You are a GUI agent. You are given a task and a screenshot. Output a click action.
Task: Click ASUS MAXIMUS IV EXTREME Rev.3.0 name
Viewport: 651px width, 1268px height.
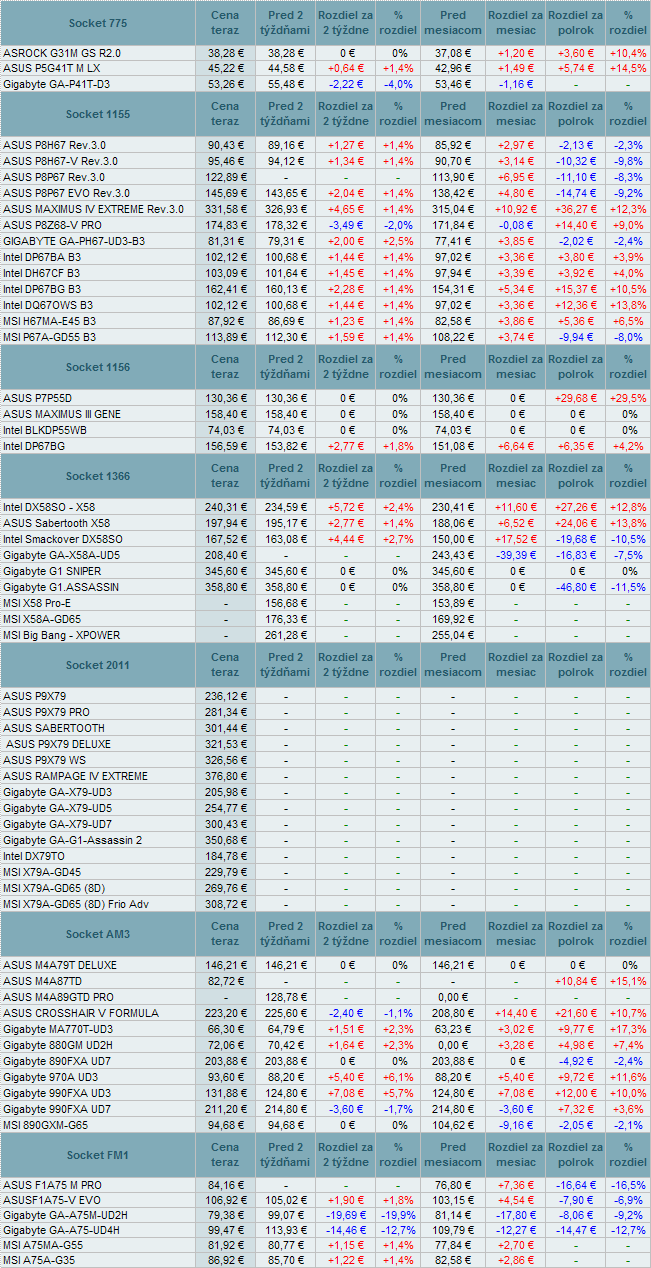tap(94, 209)
